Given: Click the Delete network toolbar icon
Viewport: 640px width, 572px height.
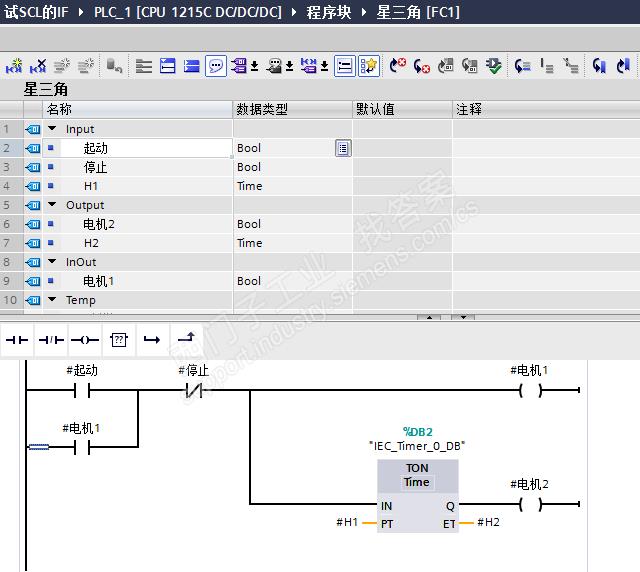Looking at the screenshot, I should (38, 65).
